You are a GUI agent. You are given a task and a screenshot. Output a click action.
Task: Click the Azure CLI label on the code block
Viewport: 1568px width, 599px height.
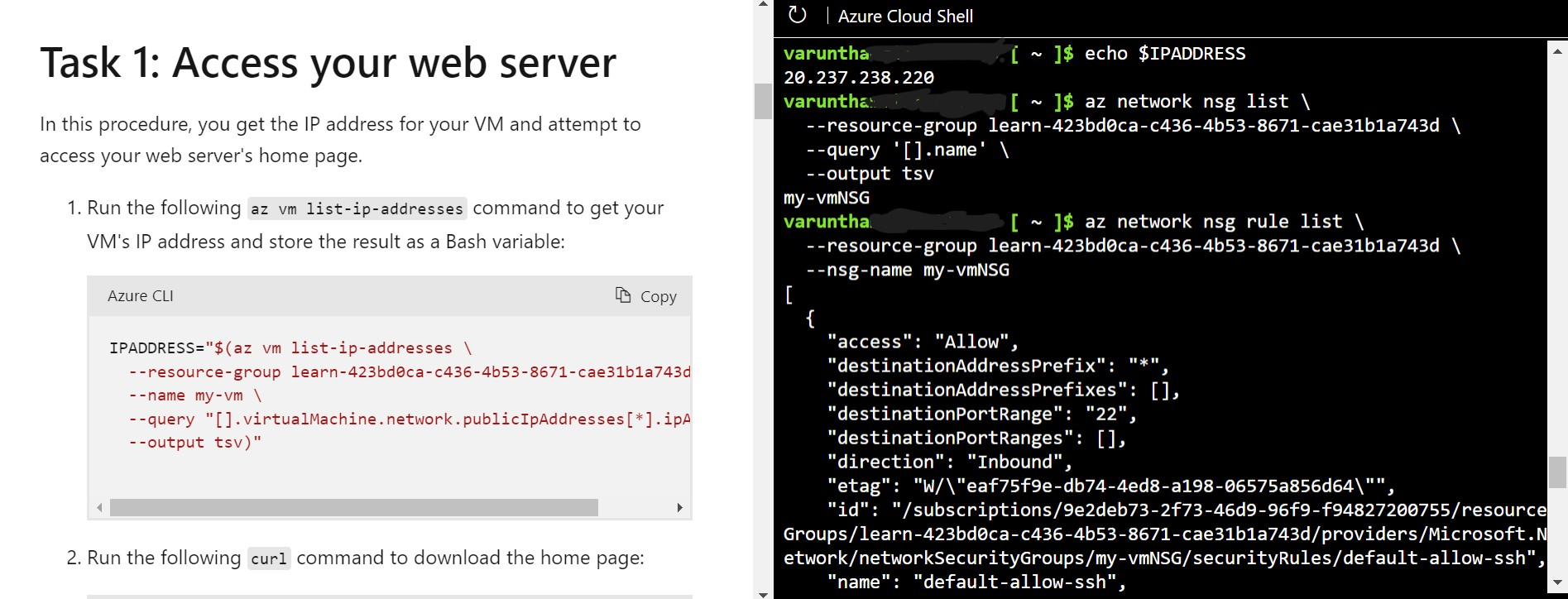pos(141,296)
